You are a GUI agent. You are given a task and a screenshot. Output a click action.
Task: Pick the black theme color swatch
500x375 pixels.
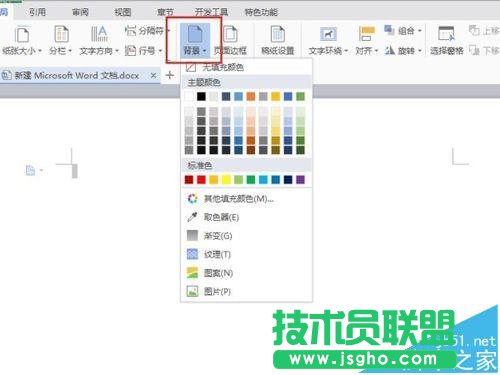tap(201, 97)
